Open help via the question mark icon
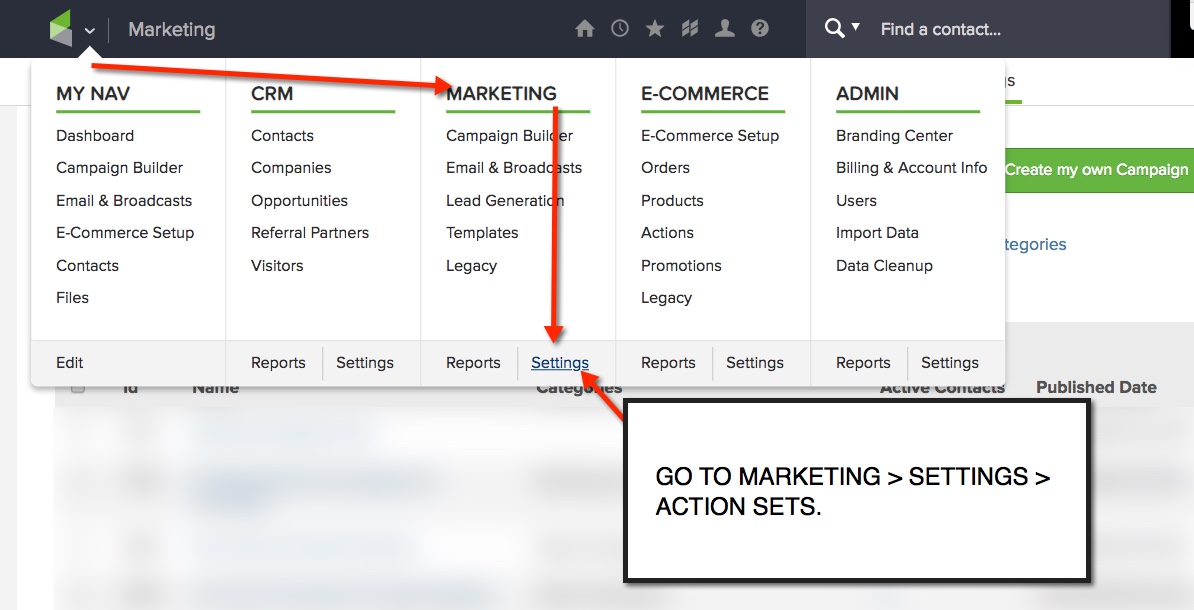The width and height of the screenshot is (1194, 610). tap(760, 28)
